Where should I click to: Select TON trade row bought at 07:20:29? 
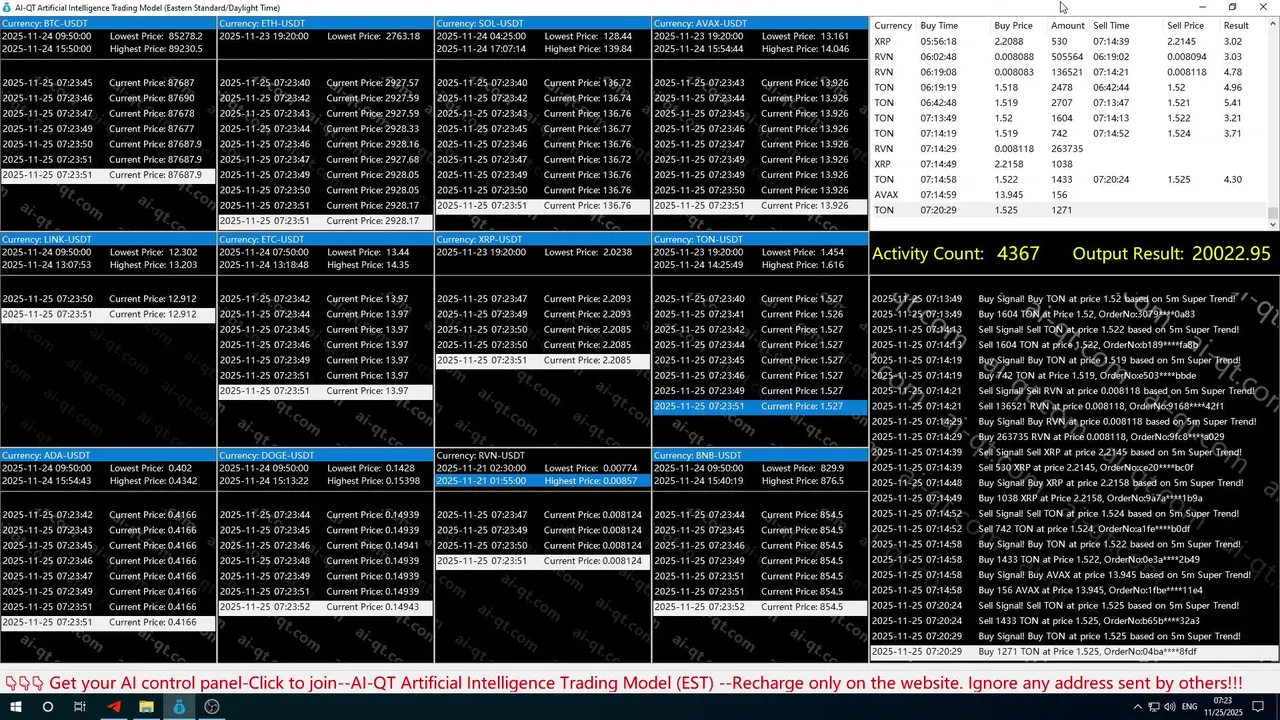coord(1069,210)
